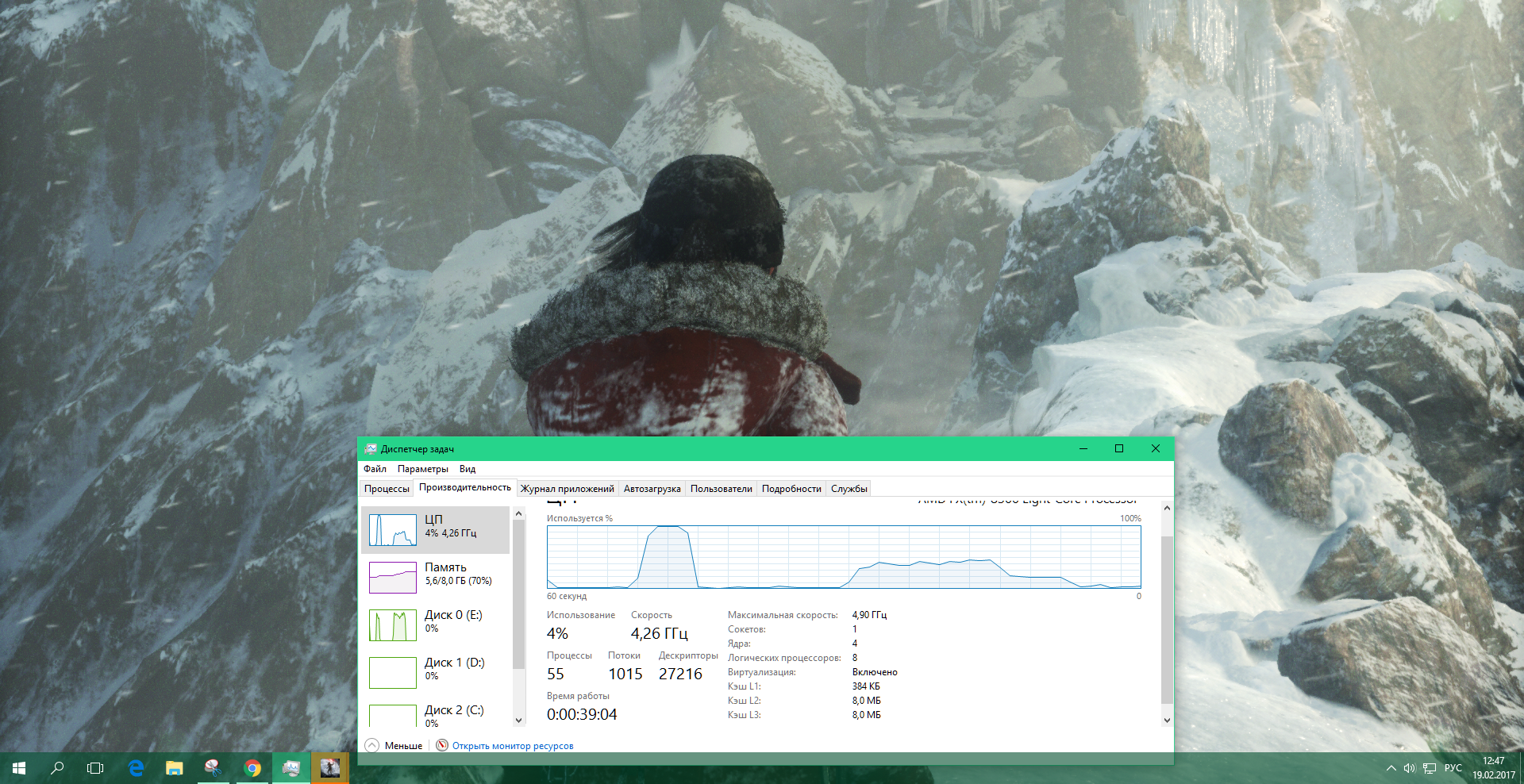Click sidebar list scroll-down arrow
Viewport: 1524px width, 784px height.
point(519,721)
